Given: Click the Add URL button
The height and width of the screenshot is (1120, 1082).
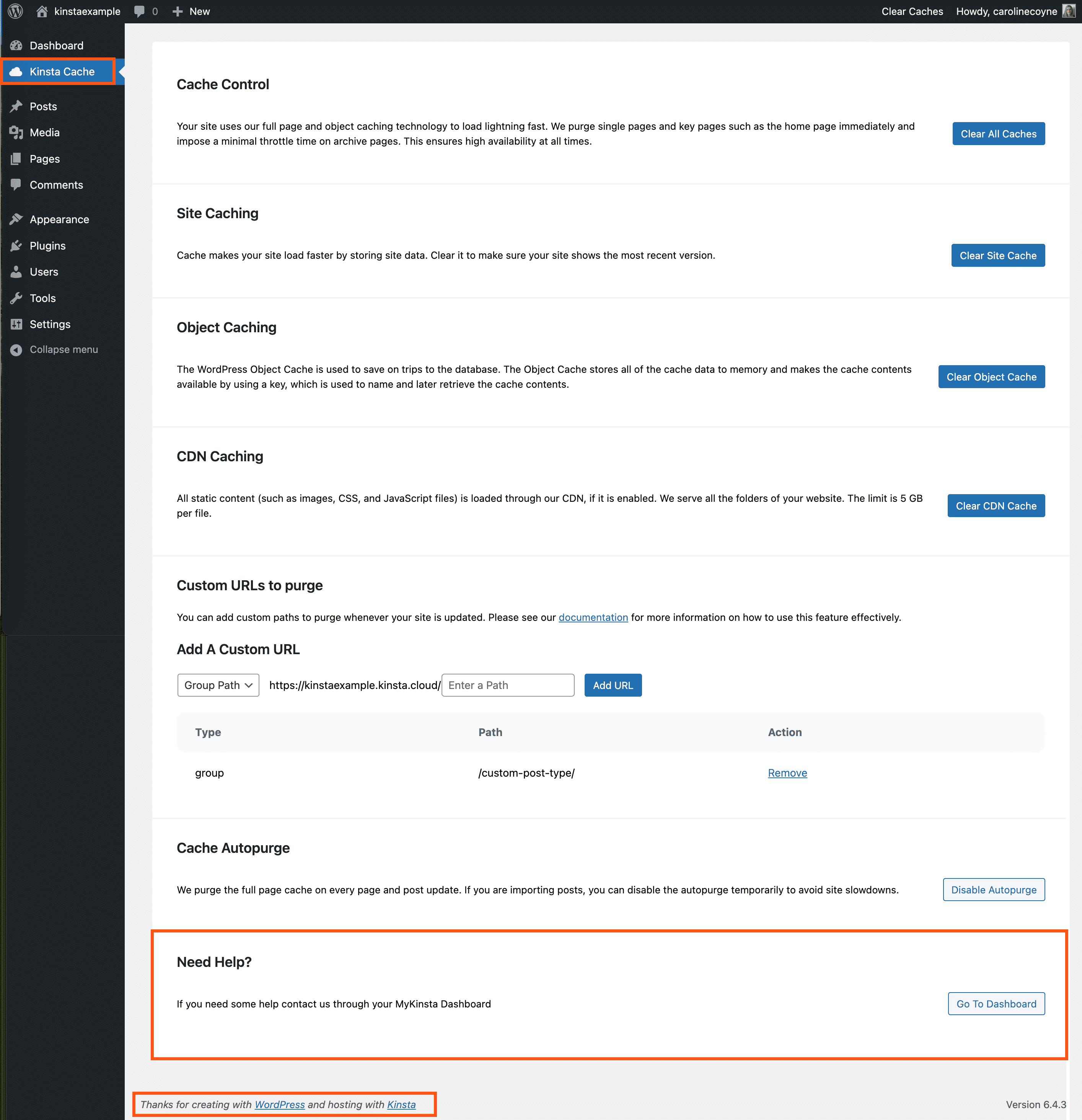Looking at the screenshot, I should click(612, 685).
